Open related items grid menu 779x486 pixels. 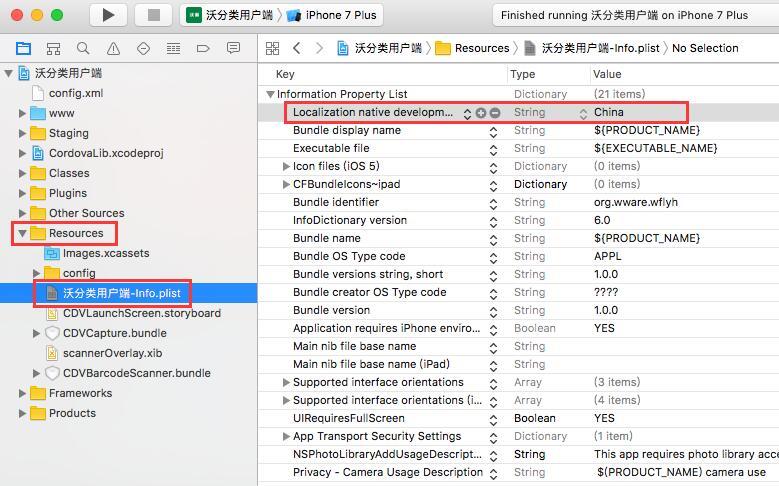coord(272,48)
